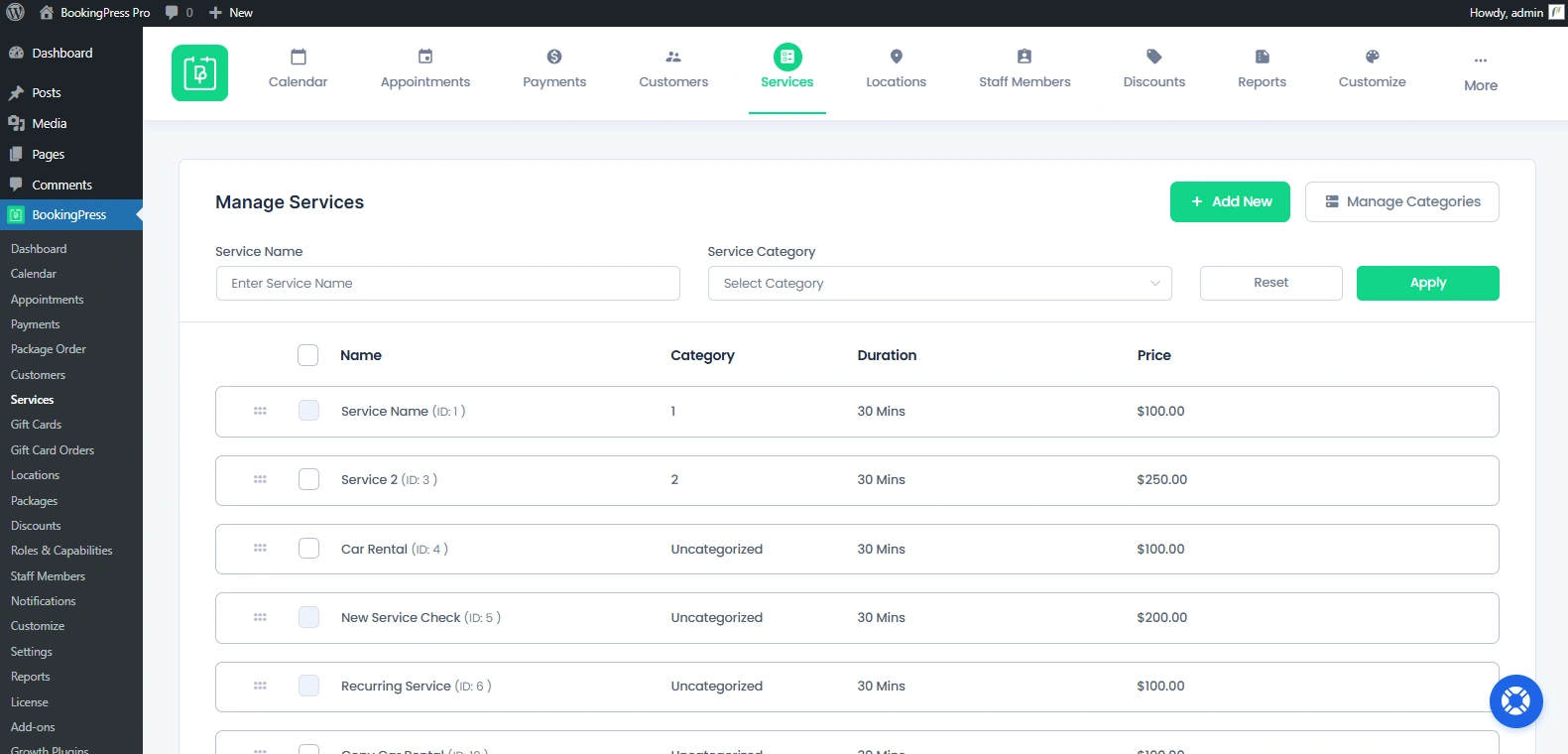Viewport: 1568px width, 754px height.
Task: Click the Services green circle icon
Action: coord(787,57)
